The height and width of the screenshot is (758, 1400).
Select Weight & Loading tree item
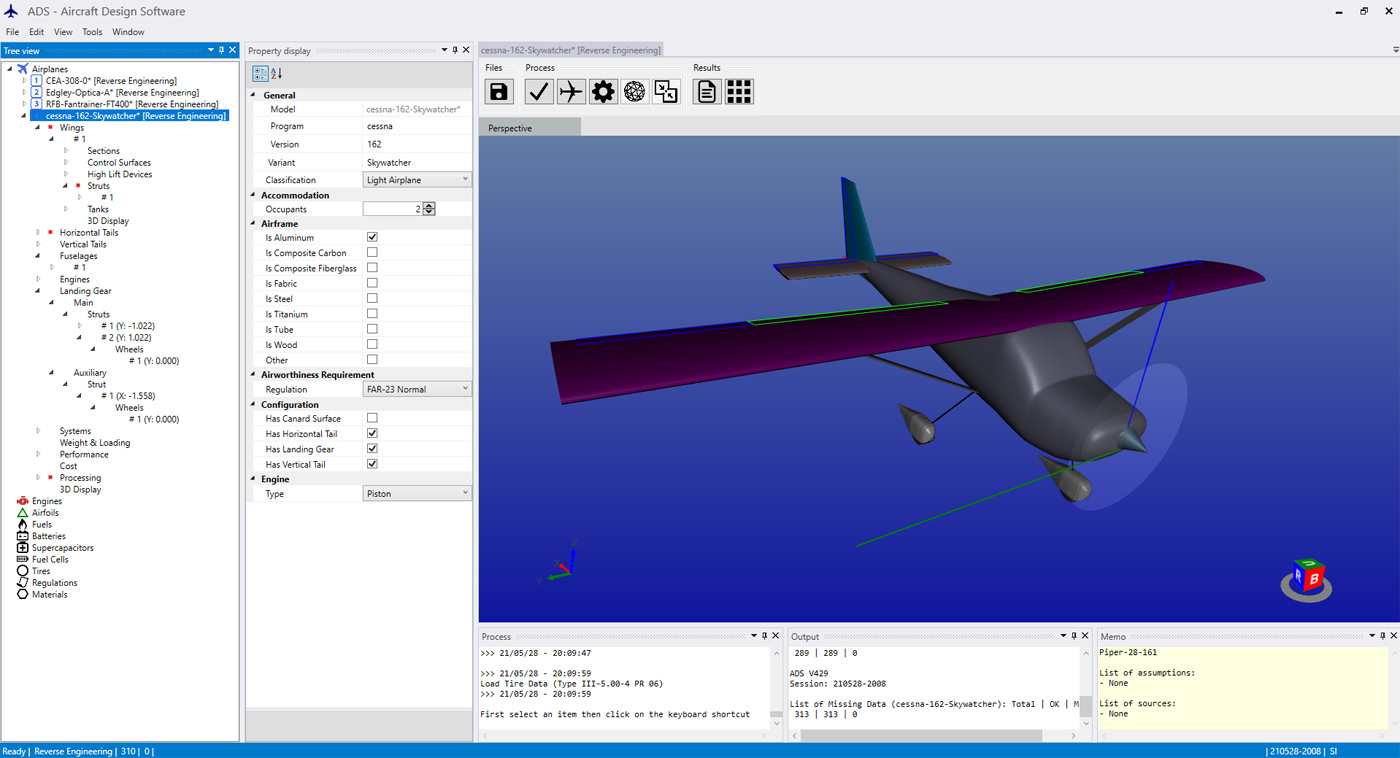point(95,443)
